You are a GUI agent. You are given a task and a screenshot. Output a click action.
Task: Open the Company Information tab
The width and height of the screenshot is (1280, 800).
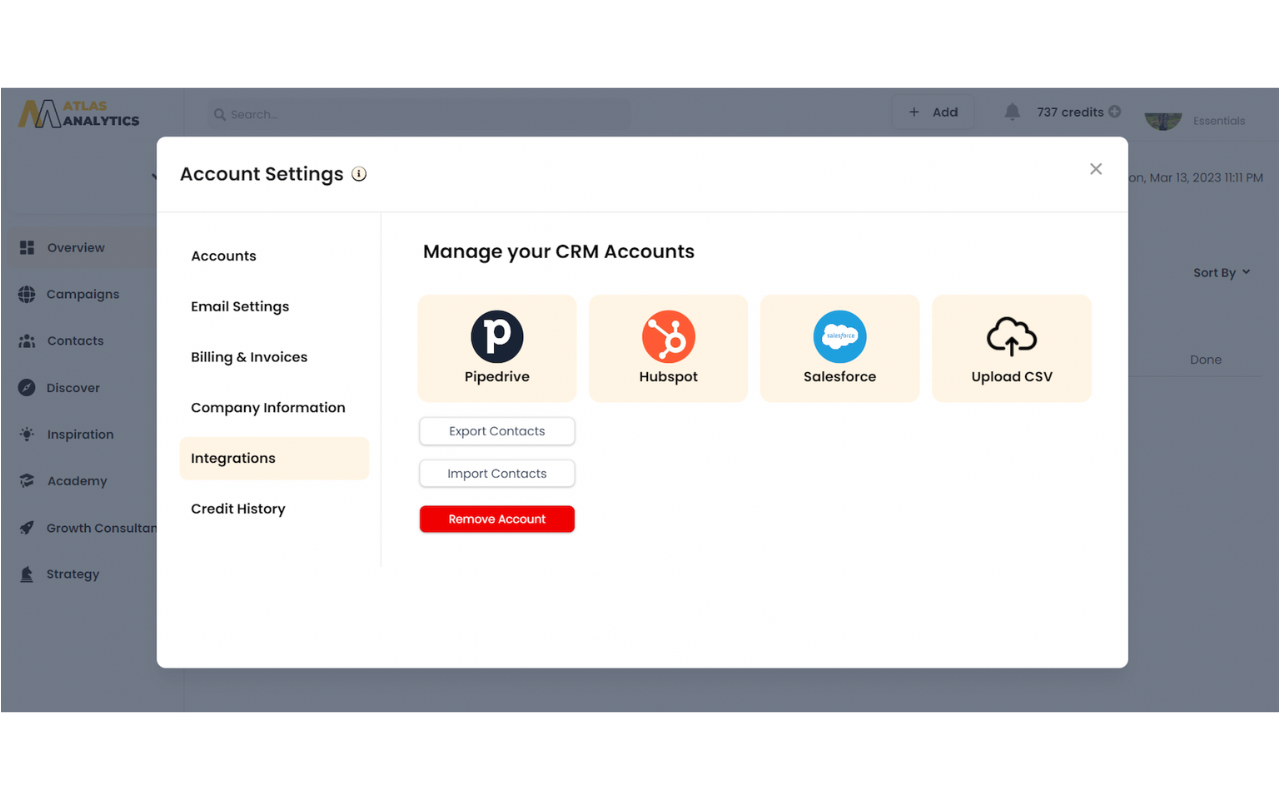(x=268, y=408)
